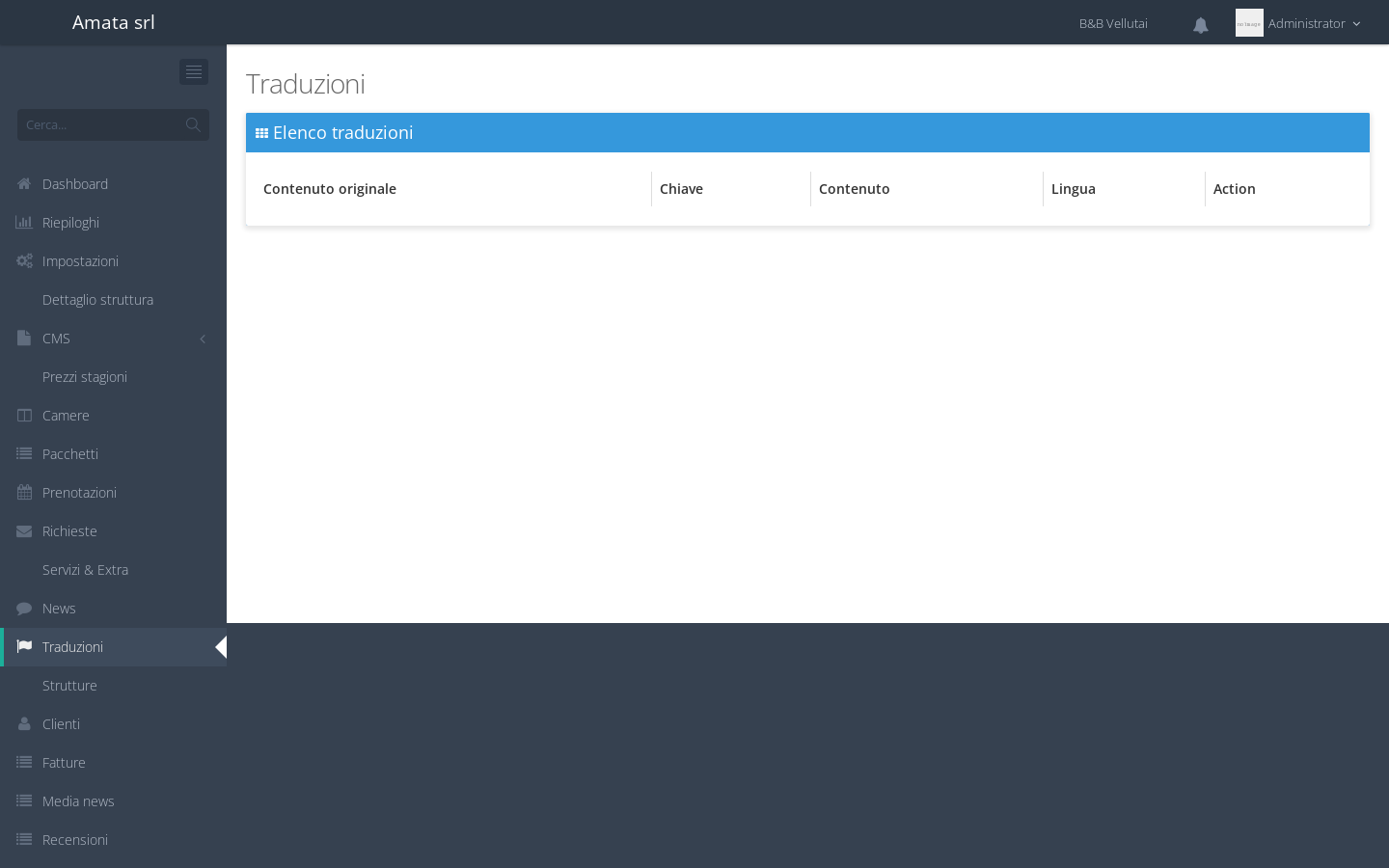
Task: Click the Elenco traduzioni panel header
Action: tap(807, 133)
